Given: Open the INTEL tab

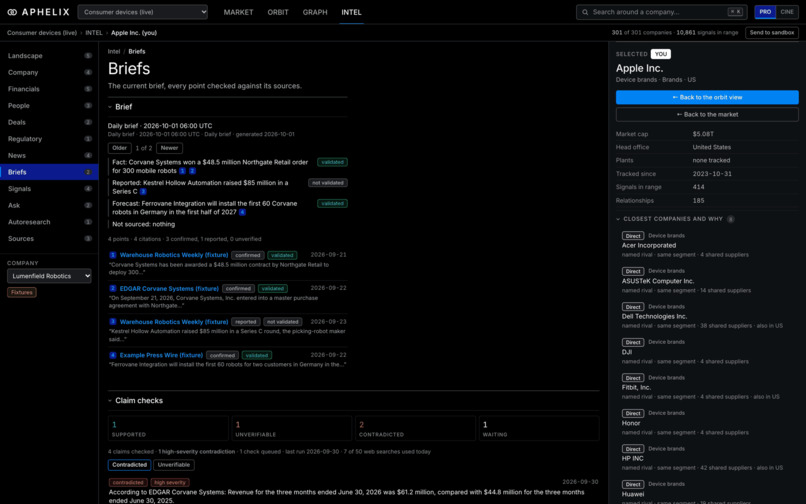Looking at the screenshot, I should click(352, 12).
